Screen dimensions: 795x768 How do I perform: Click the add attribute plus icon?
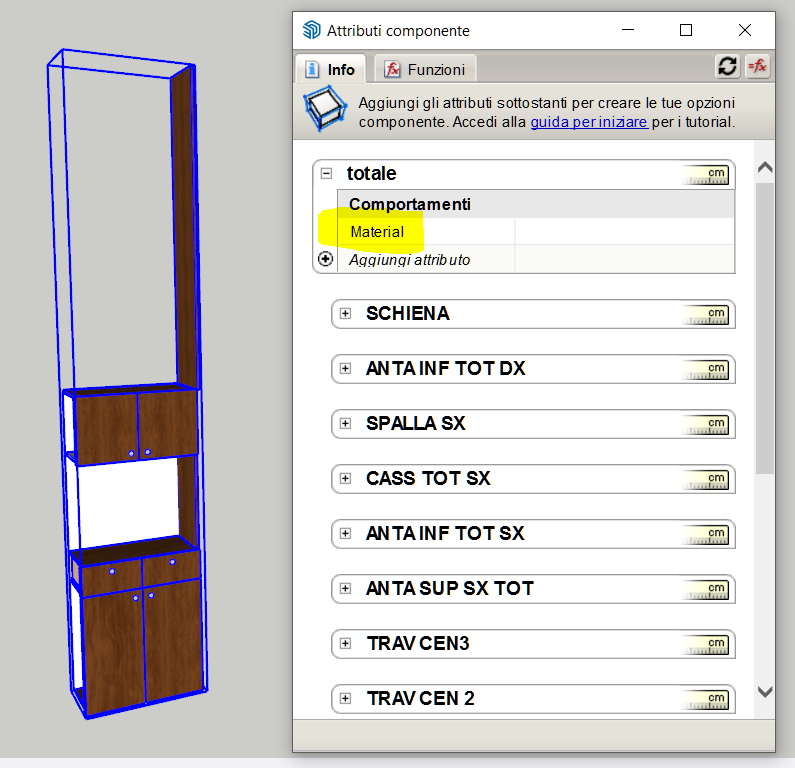coord(325,259)
